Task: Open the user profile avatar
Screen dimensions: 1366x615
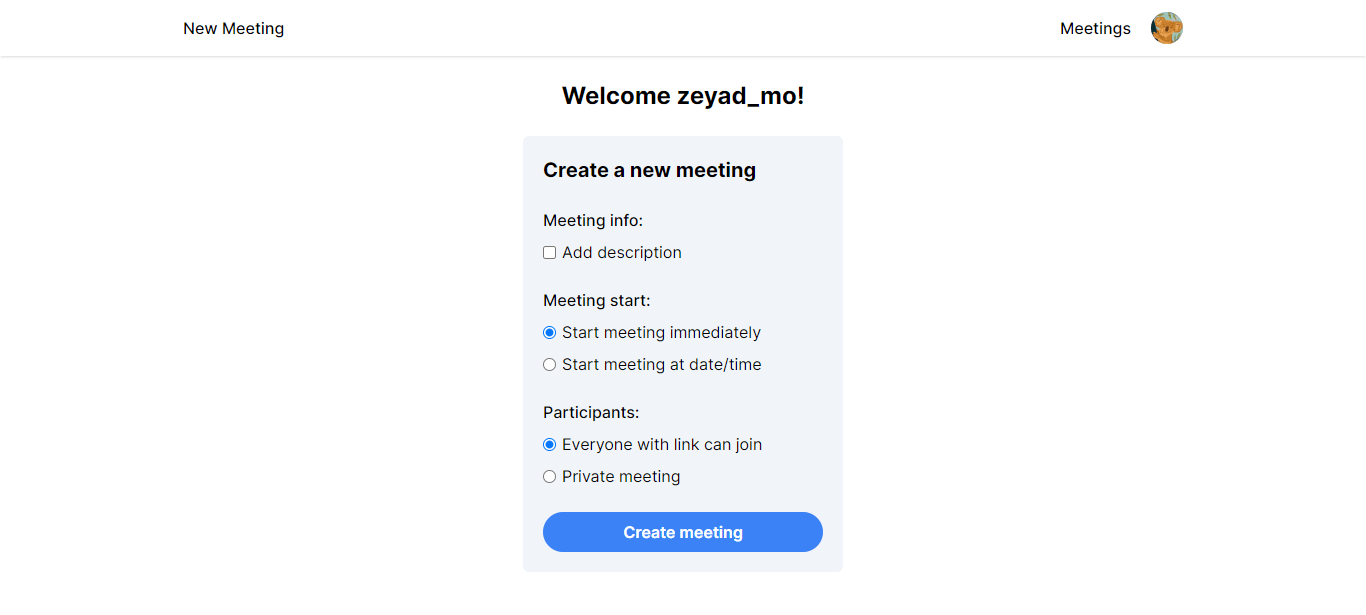Action: click(1167, 28)
